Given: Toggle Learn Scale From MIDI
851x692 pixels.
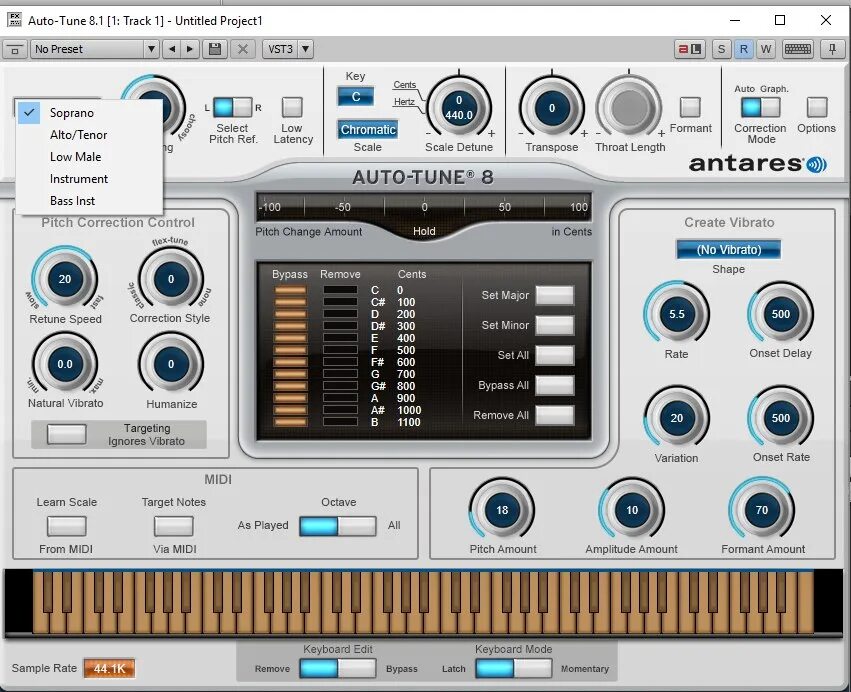Looking at the screenshot, I should [67, 526].
